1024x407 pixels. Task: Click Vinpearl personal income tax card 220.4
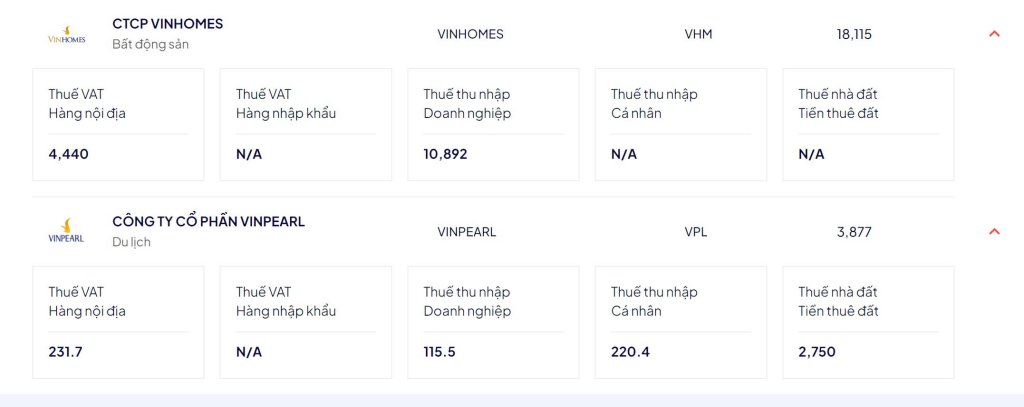[680, 322]
